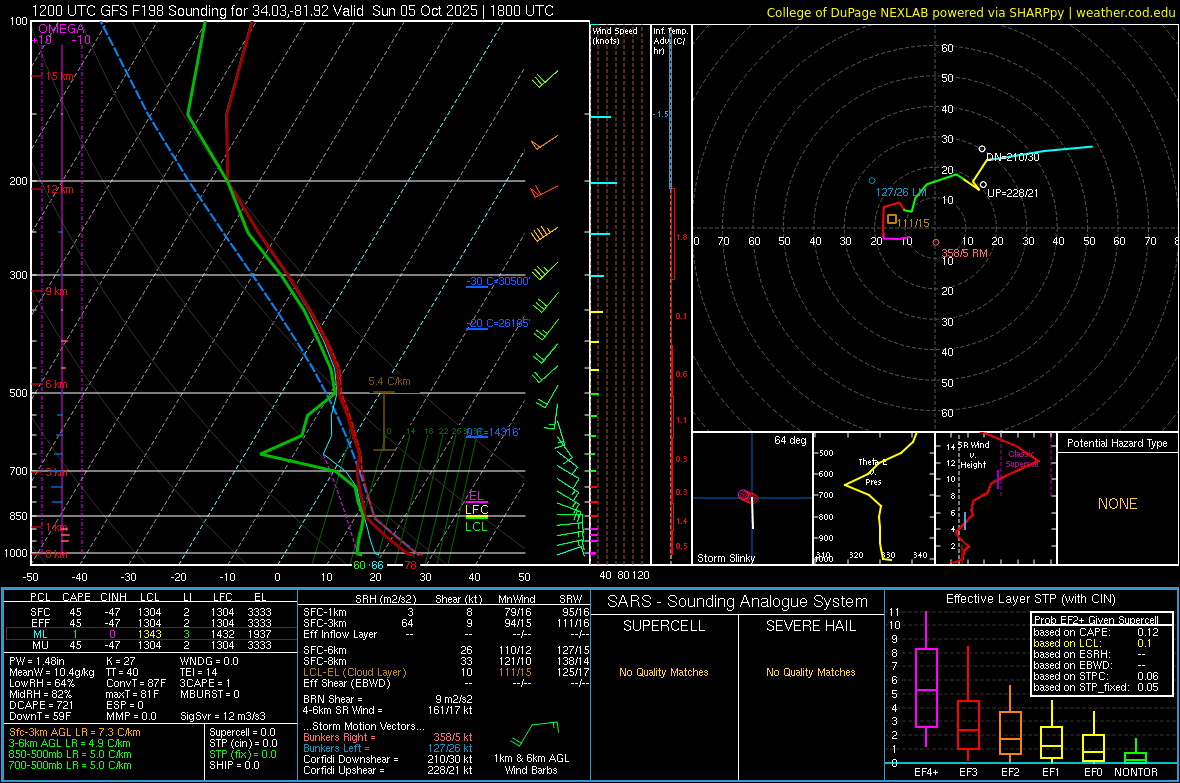Click the yellow based on LCL: line
This screenshot has width=1180, height=783.
pos(1093,643)
